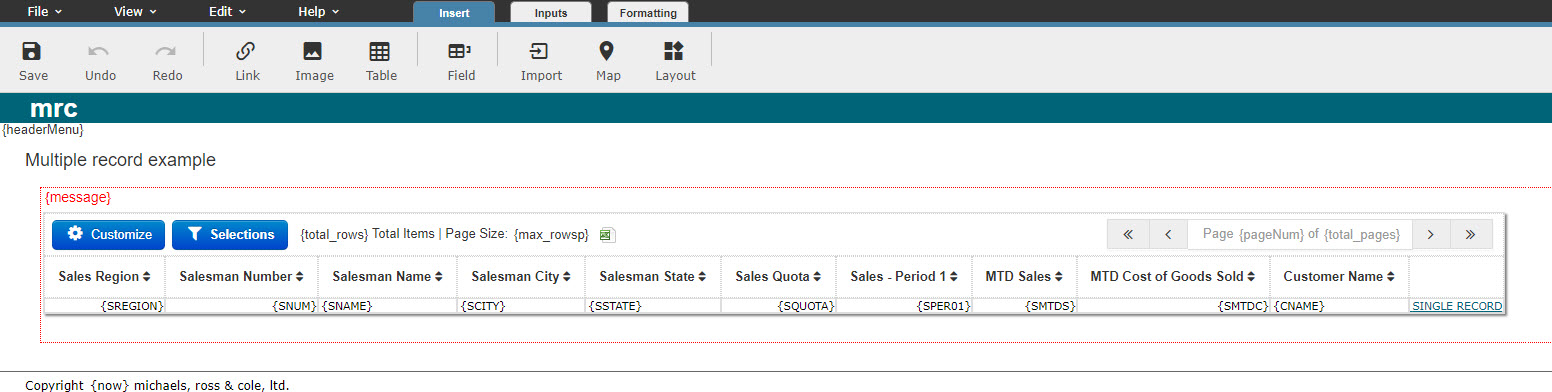This screenshot has width=1552, height=392.
Task: Insert an Image using the toolbar icon
Action: tap(313, 52)
